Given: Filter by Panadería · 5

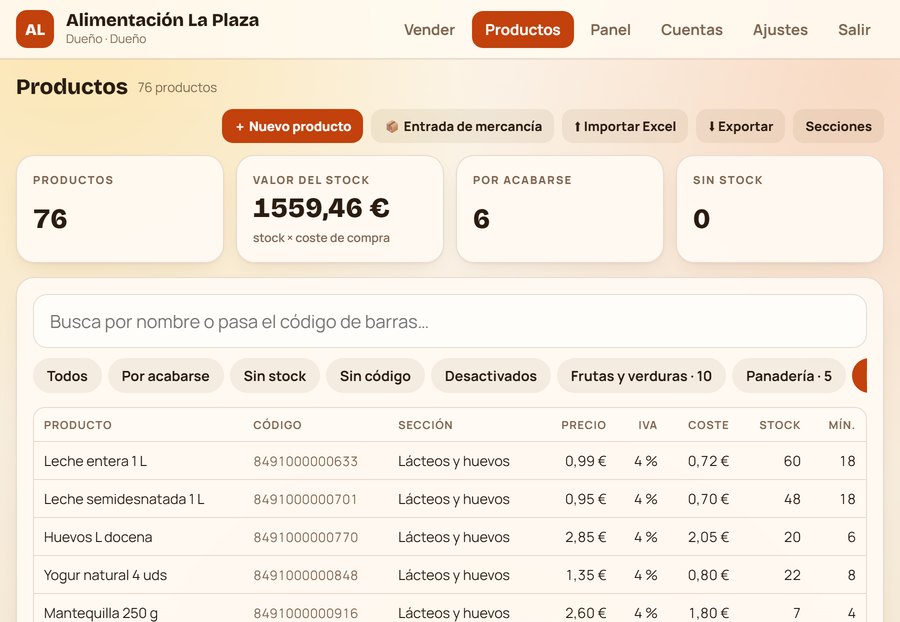Looking at the screenshot, I should click(x=789, y=376).
